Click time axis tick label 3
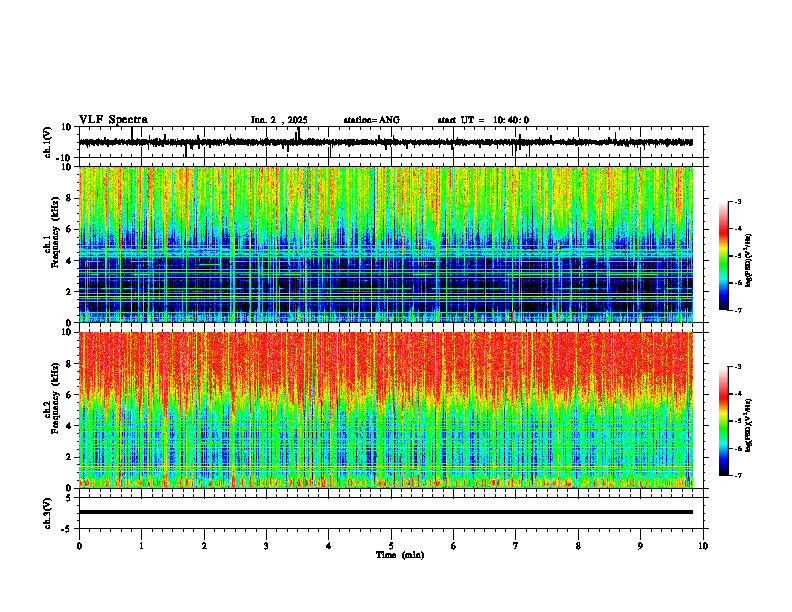This screenshot has height=612, width=792. (266, 546)
